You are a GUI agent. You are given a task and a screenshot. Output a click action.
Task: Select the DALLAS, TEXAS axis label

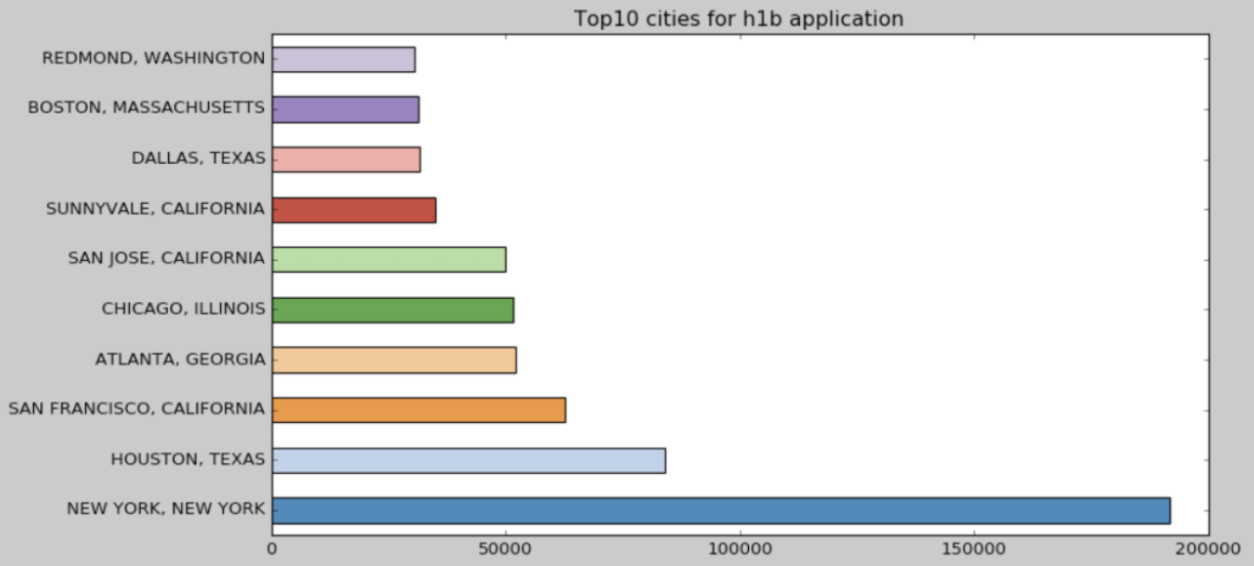click(198, 158)
